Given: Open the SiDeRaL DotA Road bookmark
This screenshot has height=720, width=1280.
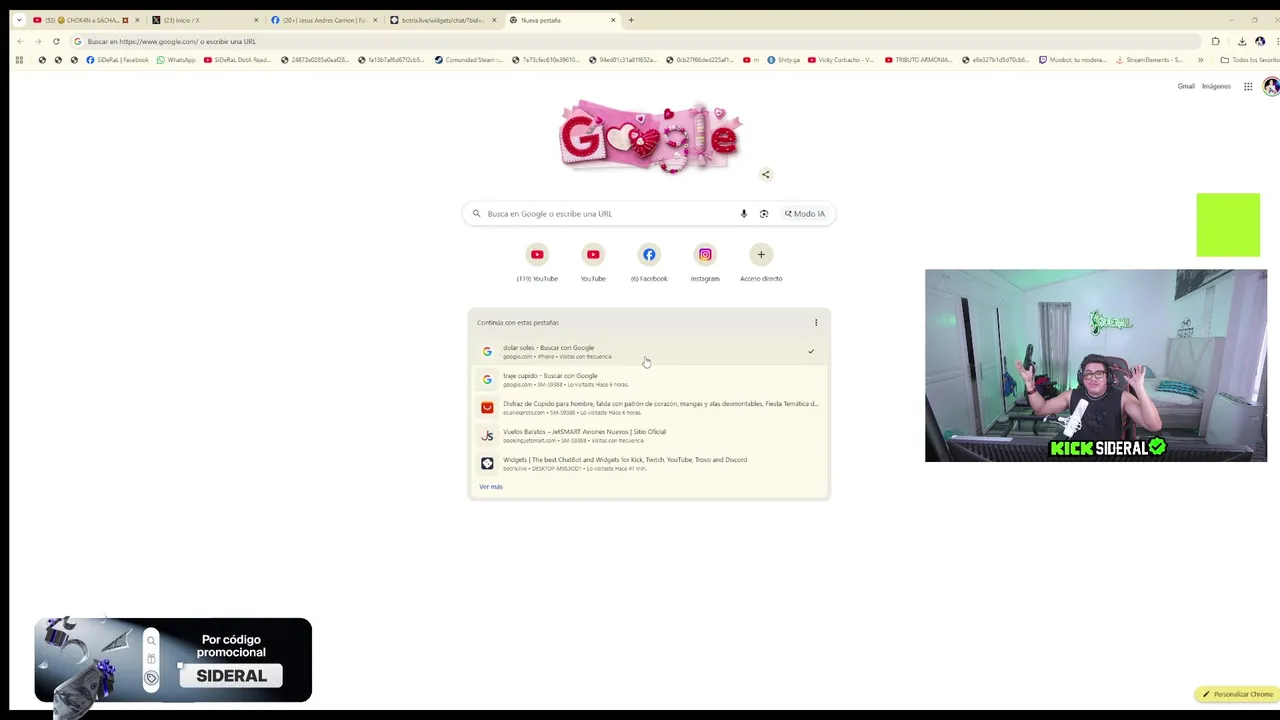Looking at the screenshot, I should (x=237, y=60).
